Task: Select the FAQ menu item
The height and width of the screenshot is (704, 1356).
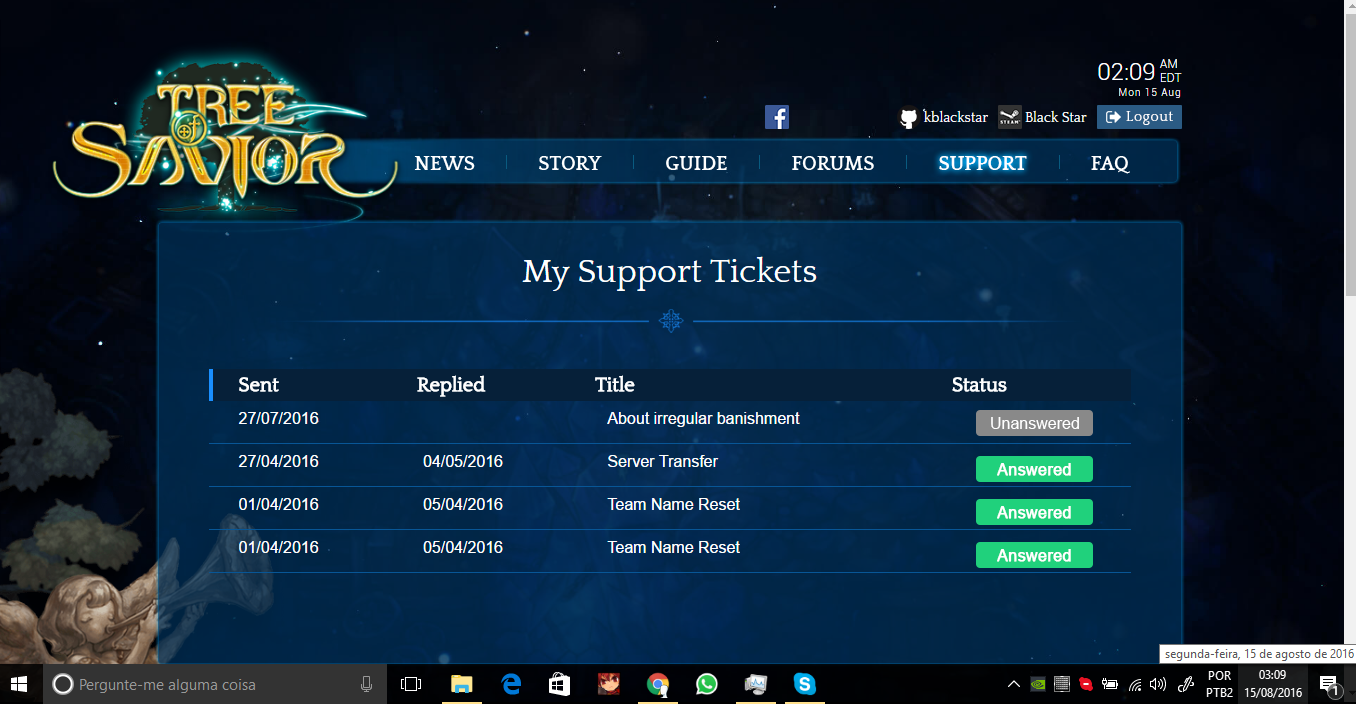Action: [1109, 163]
